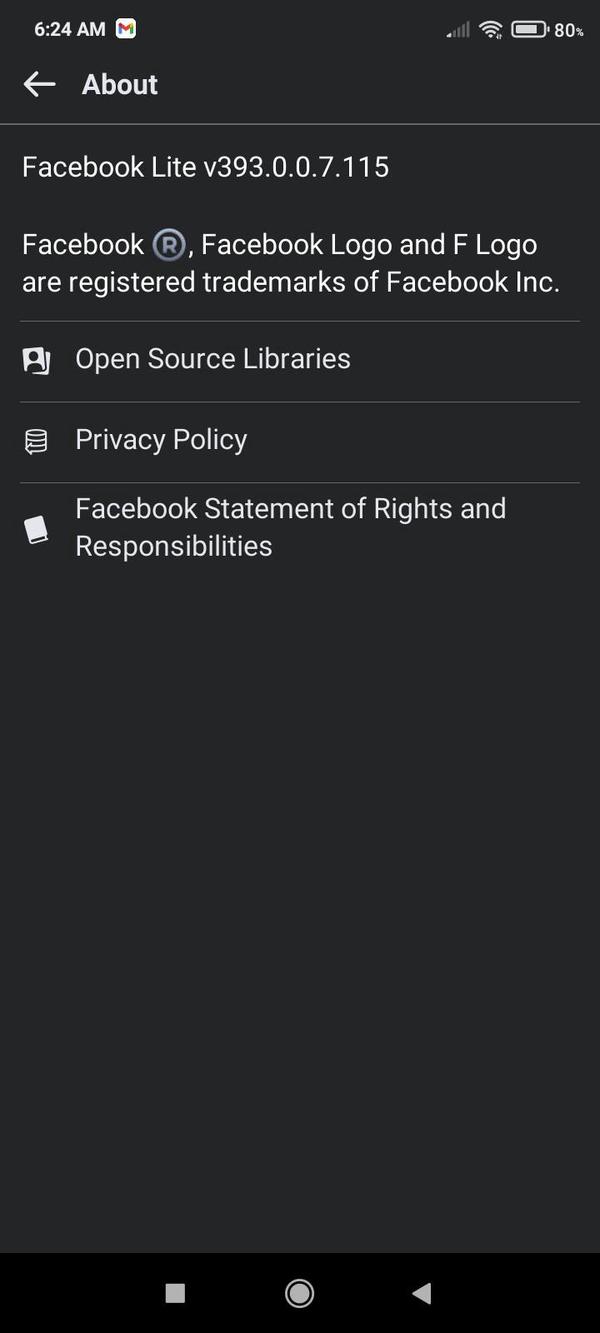Click the Privacy Policy database icon

(36, 440)
